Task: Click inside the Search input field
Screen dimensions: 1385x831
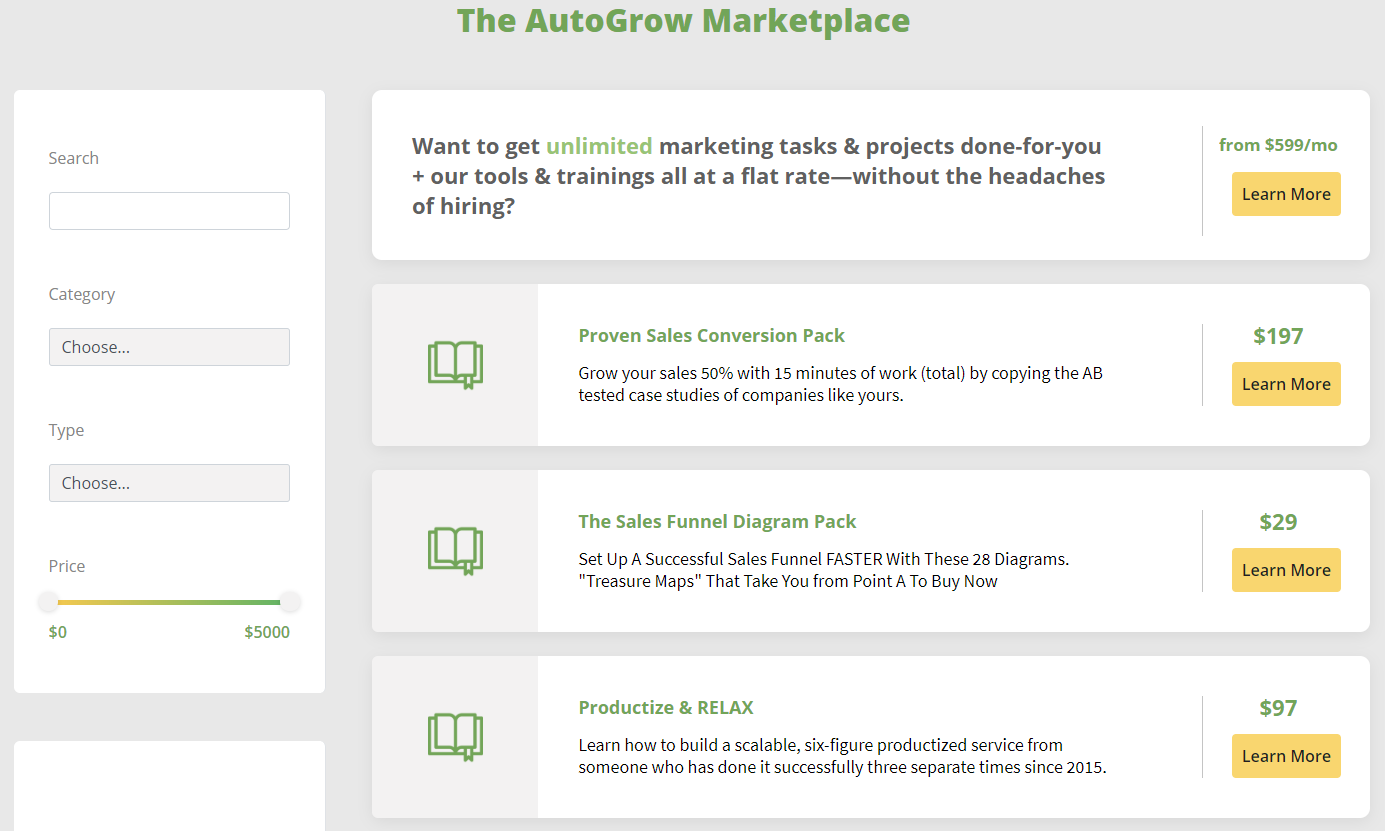Action: coord(168,210)
